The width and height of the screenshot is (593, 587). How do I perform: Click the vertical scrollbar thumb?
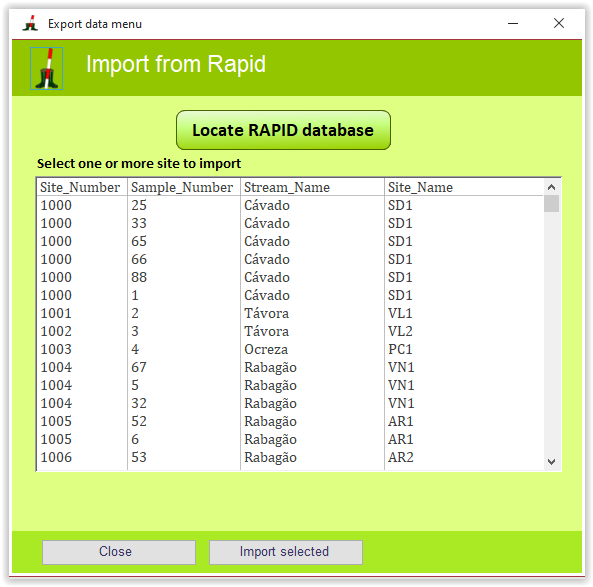(x=551, y=204)
